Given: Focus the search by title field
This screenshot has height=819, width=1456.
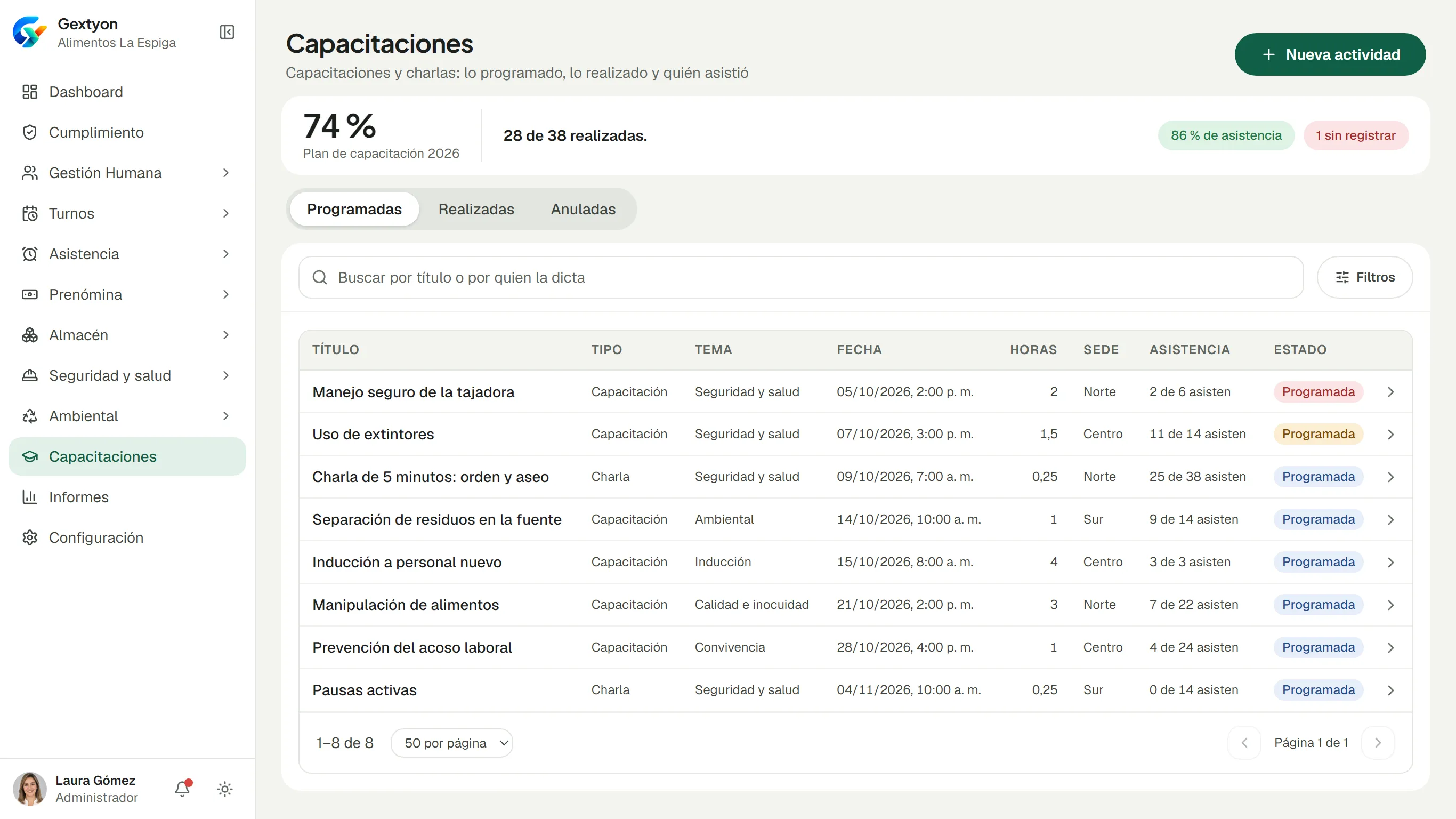Looking at the screenshot, I should click(801, 277).
